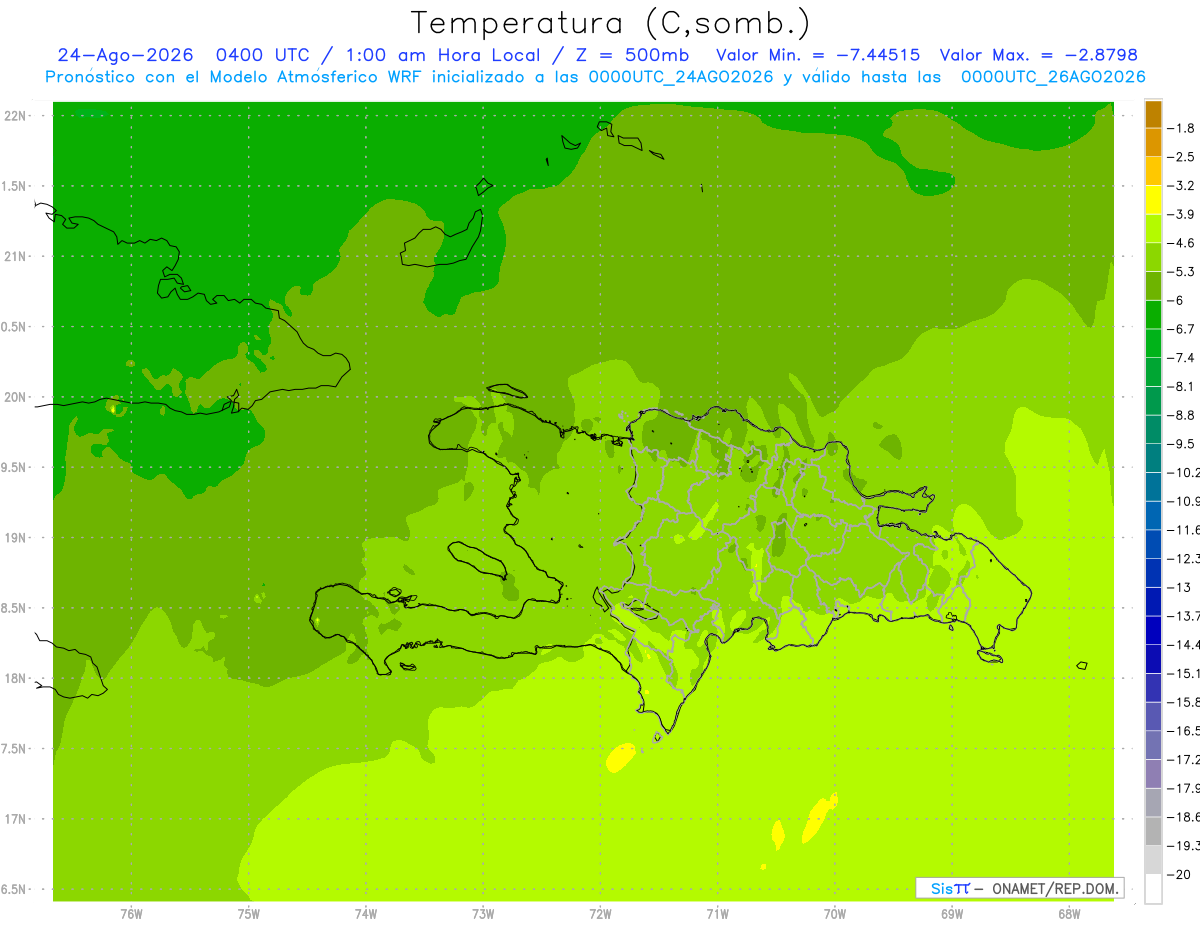Click the "-19.3" legend value

click(x=1183, y=846)
